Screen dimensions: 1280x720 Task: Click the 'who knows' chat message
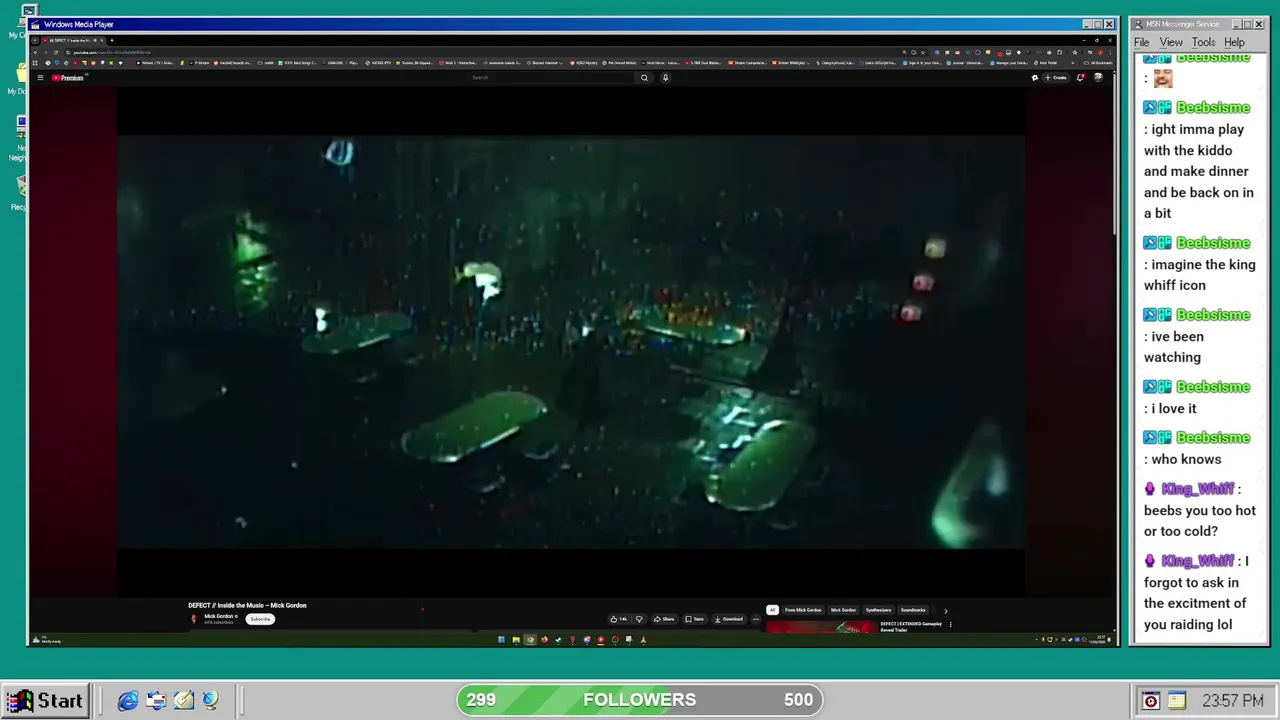[x=1186, y=459]
